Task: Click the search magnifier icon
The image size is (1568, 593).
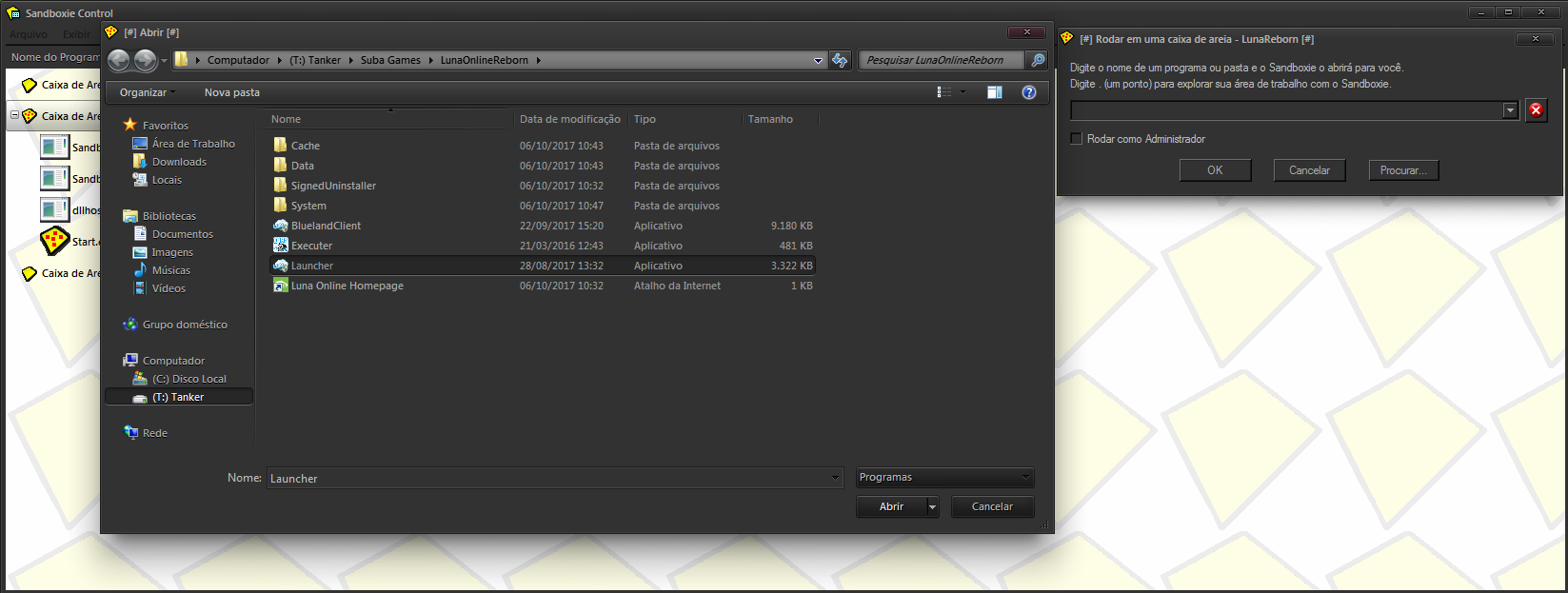Action: (x=1038, y=60)
